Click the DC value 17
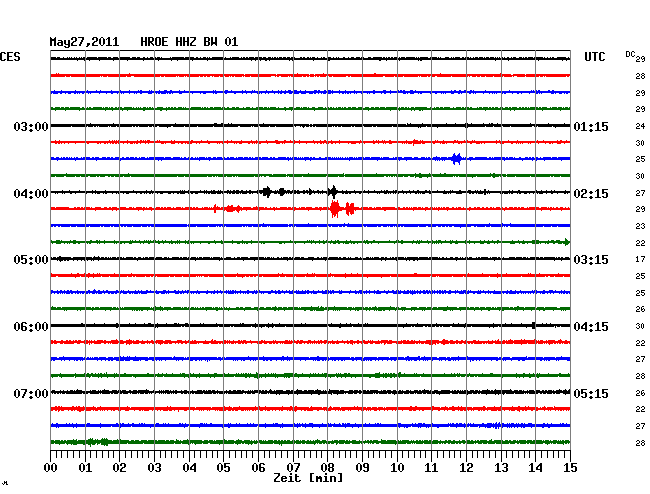Image resolution: width=650 pixels, height=494 pixels. tap(640, 259)
